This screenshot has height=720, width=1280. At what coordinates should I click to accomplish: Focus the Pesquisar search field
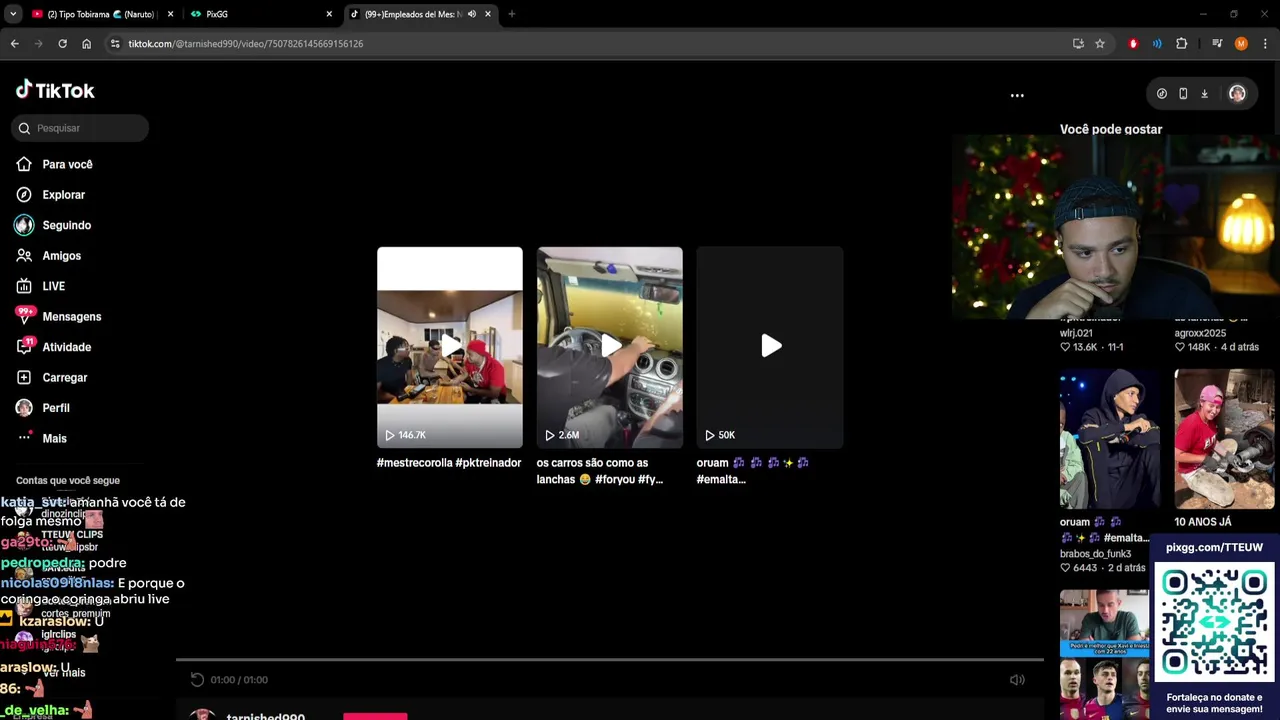click(82, 128)
